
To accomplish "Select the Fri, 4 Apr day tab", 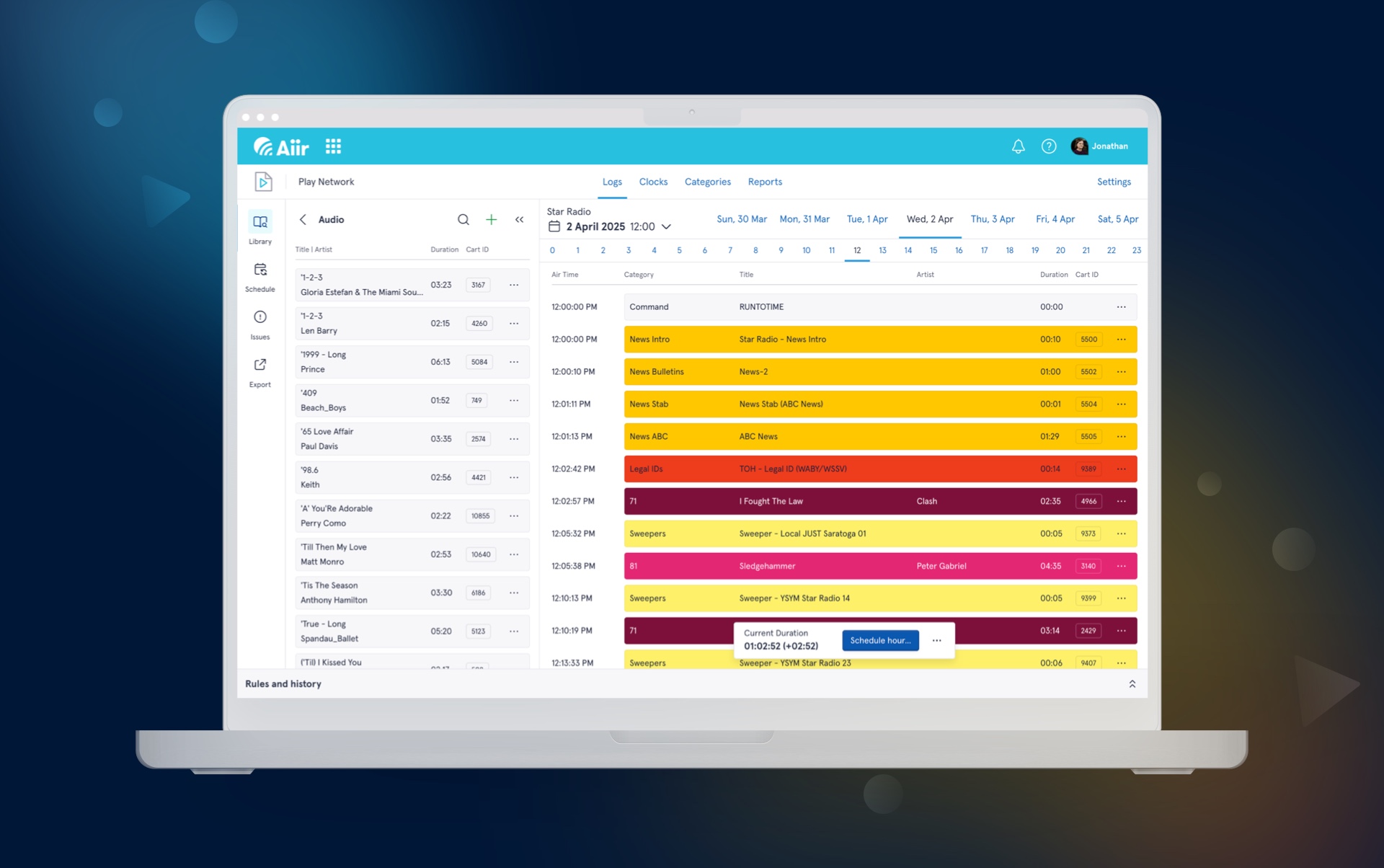I will tap(1055, 219).
